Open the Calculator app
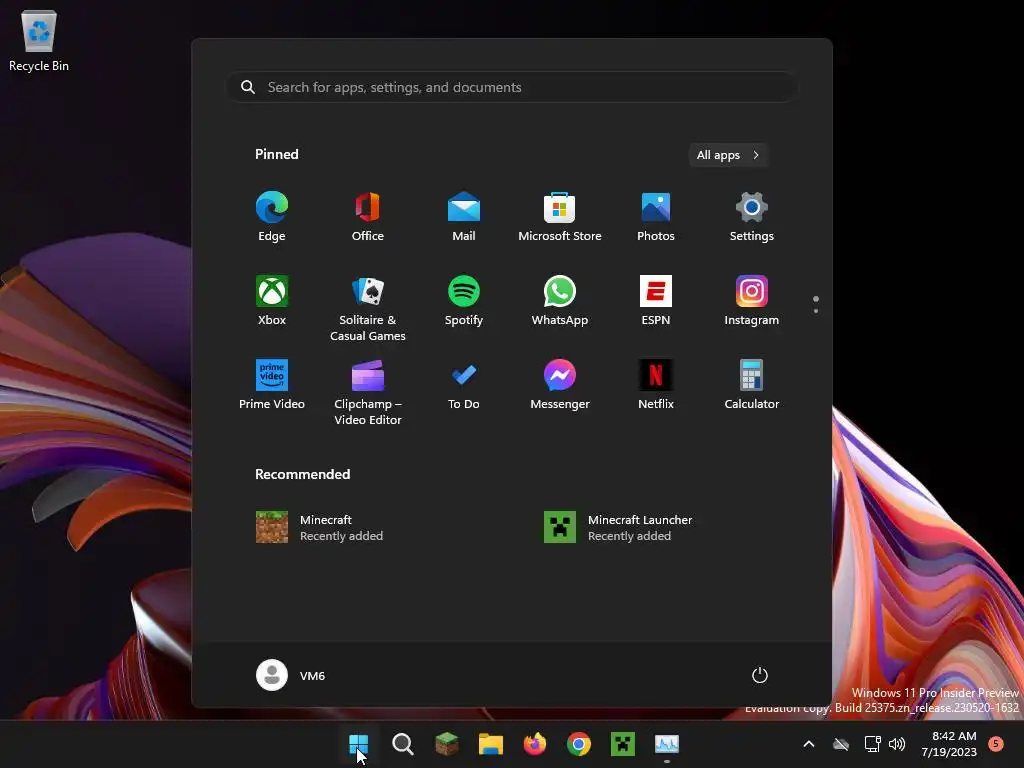This screenshot has height=768, width=1024. coord(752,385)
